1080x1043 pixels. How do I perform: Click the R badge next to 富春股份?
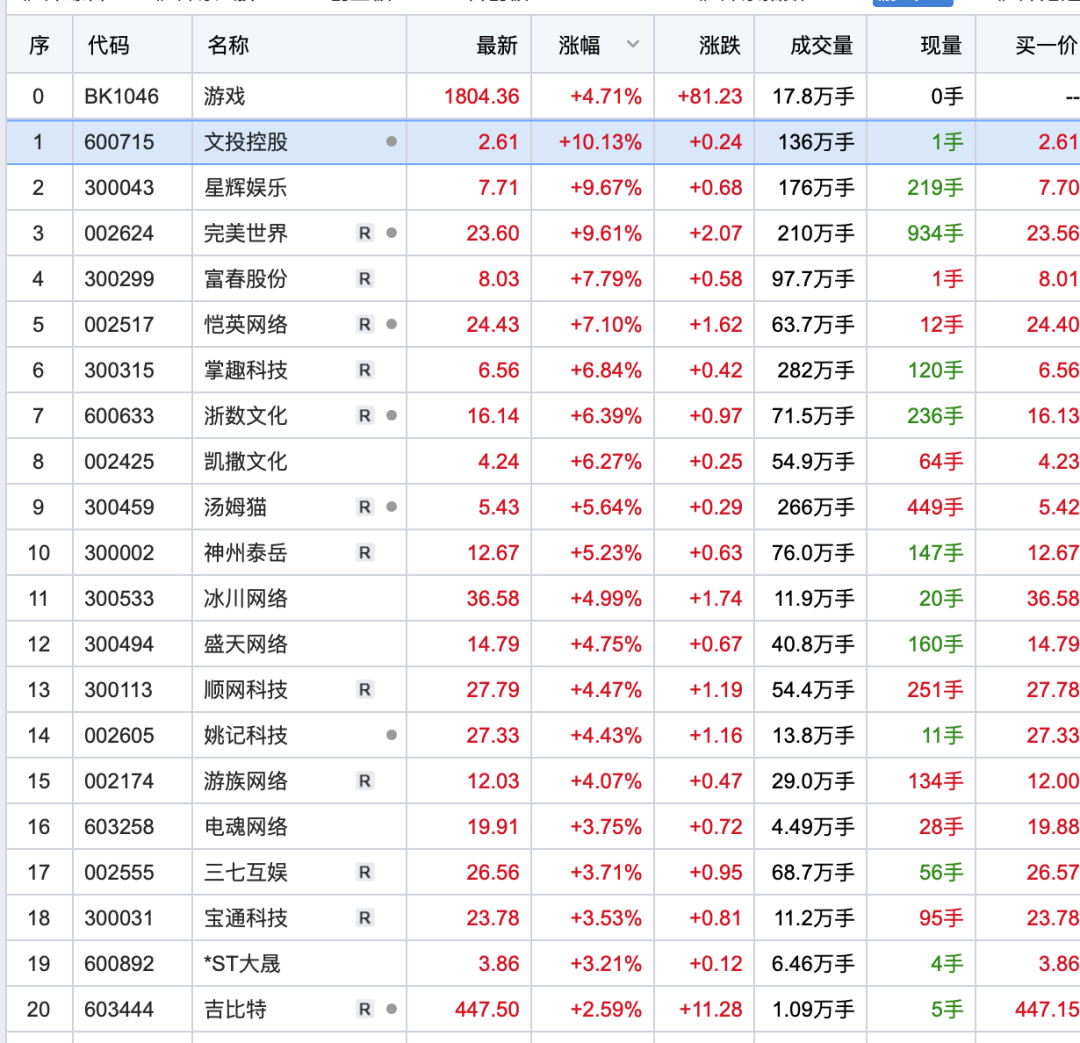pyautogui.click(x=365, y=279)
